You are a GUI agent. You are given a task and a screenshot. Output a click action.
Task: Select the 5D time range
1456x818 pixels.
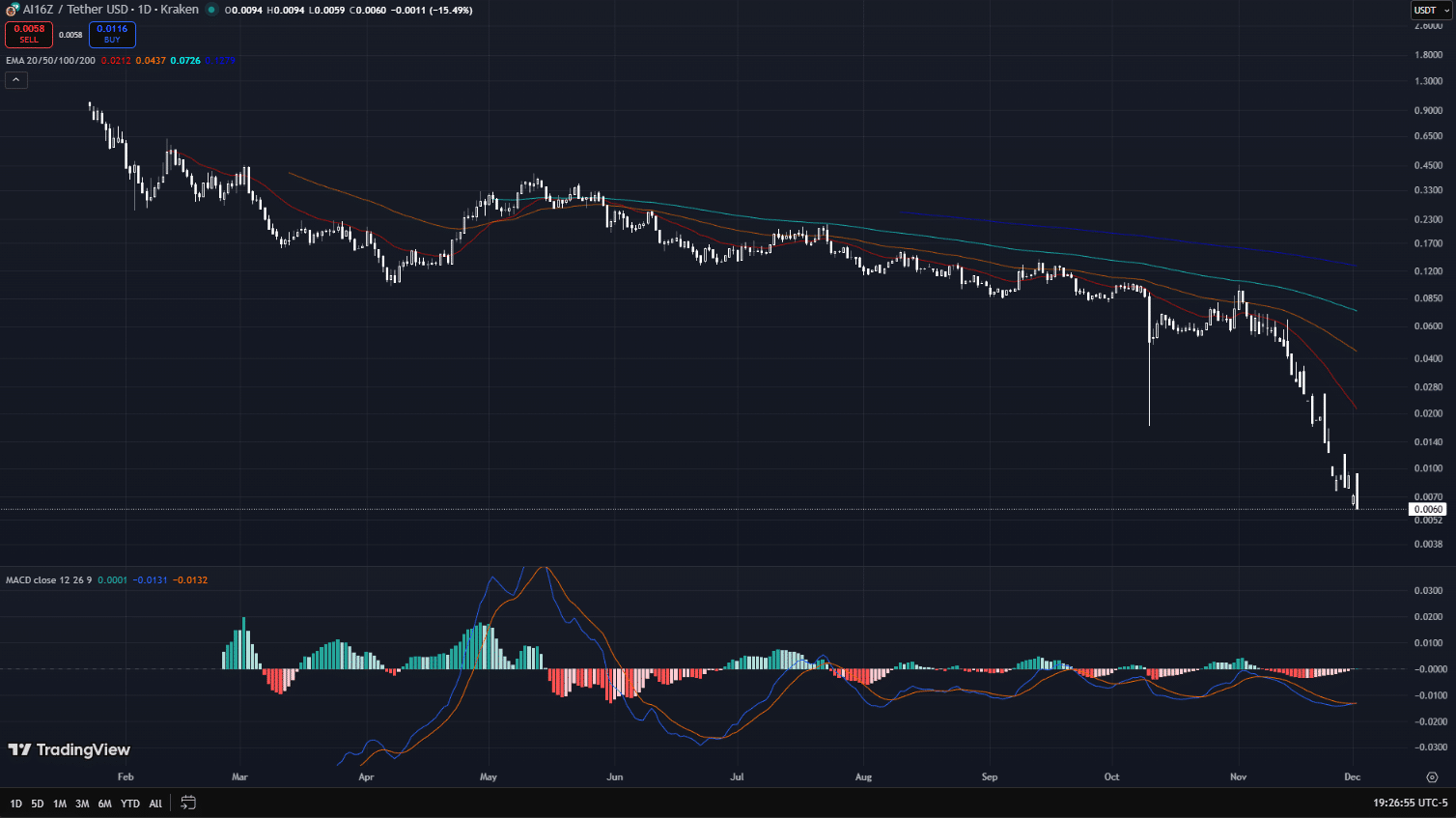coord(38,804)
